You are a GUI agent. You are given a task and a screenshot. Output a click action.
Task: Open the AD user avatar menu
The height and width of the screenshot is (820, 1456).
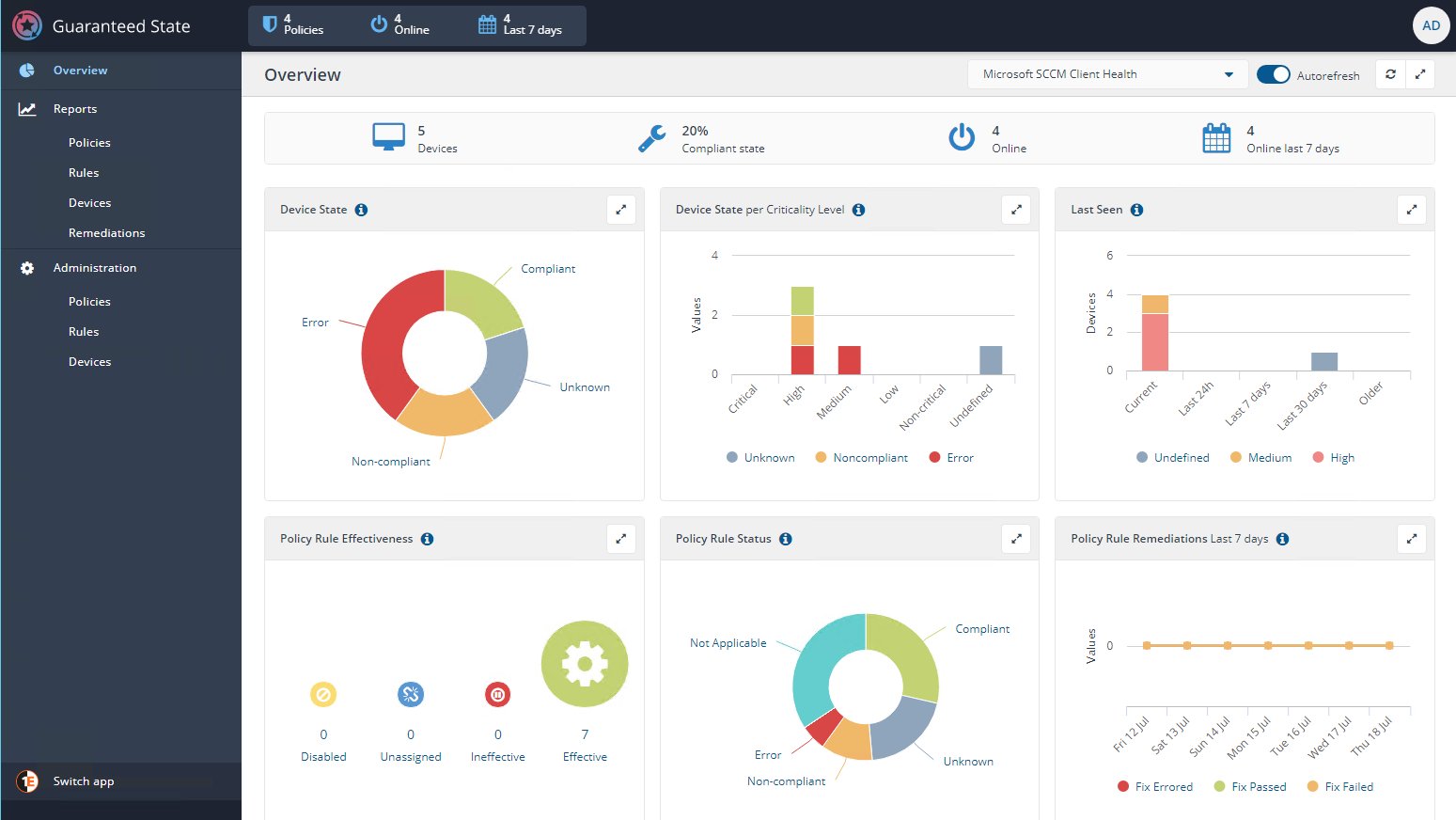[1431, 25]
